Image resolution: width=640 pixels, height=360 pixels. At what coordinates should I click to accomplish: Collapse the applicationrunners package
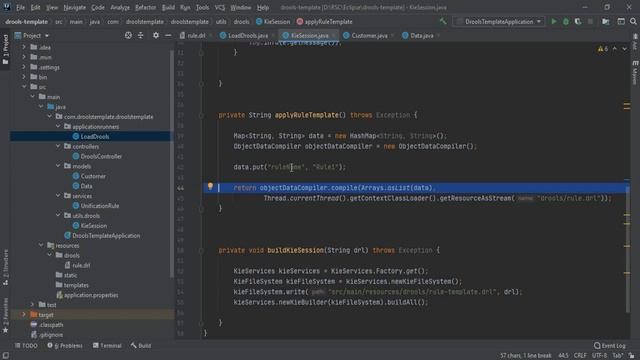coord(58,127)
